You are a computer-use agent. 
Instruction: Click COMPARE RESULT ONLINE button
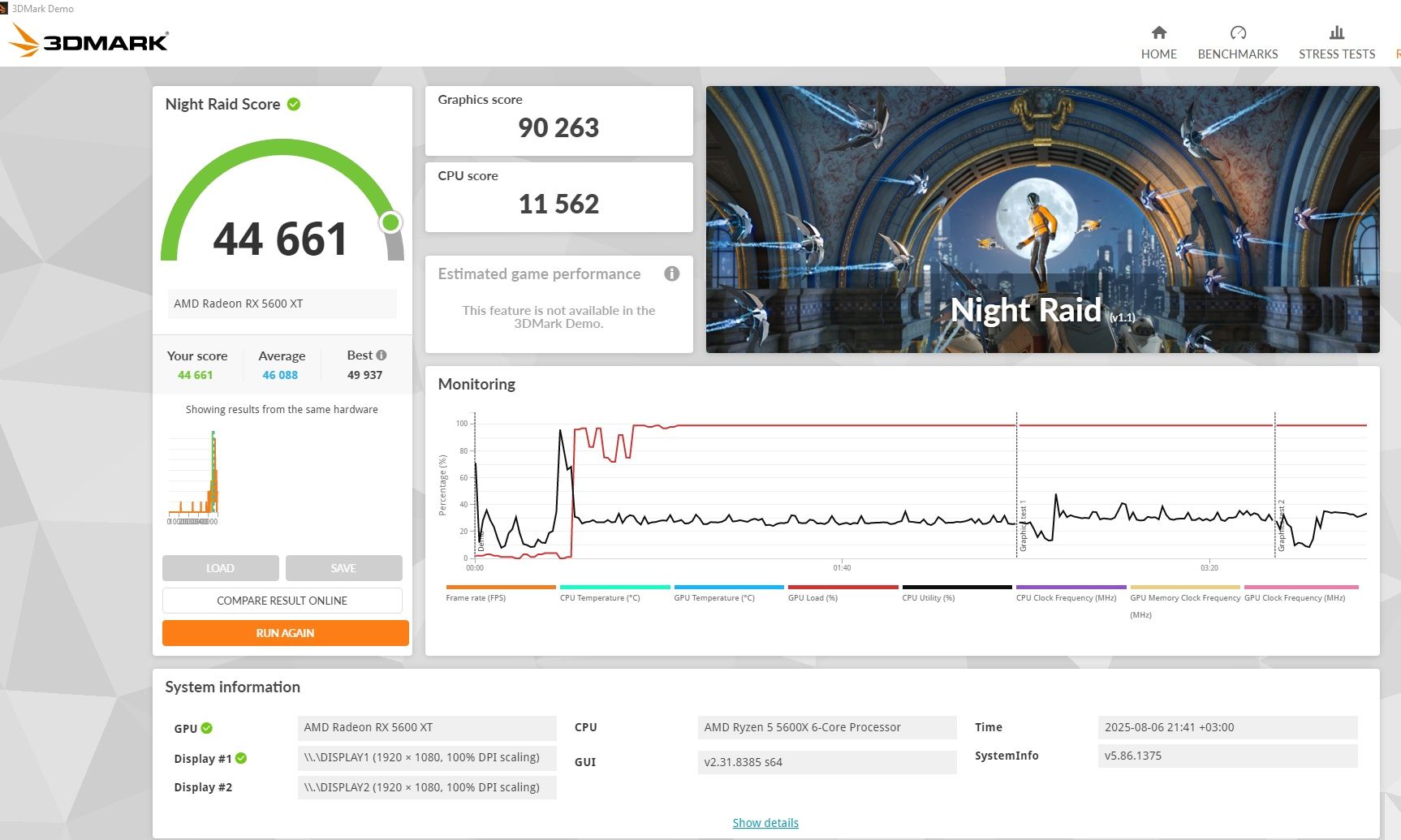tap(282, 601)
